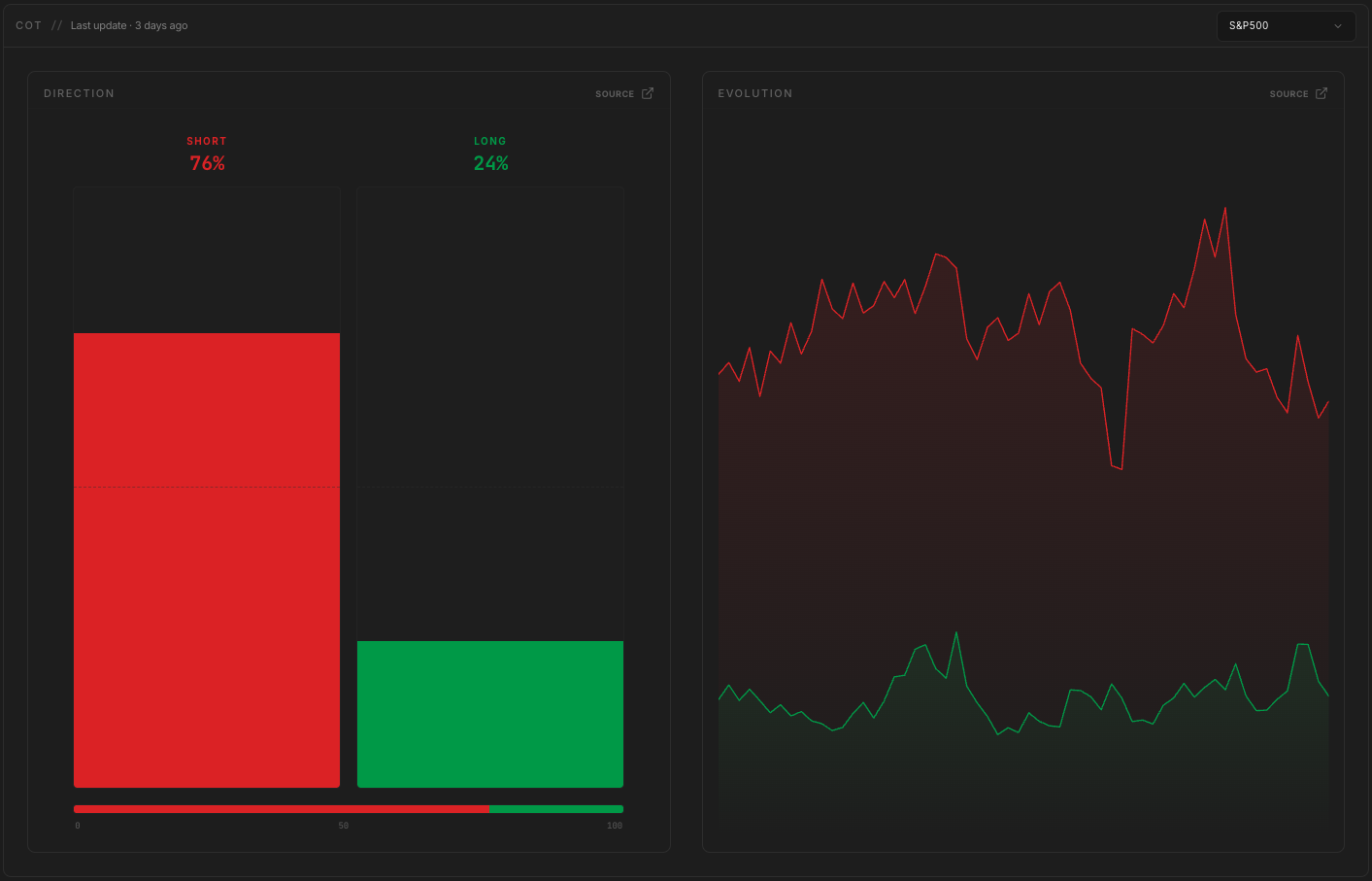
Task: Click the 24% long percentage value
Action: tap(490, 163)
